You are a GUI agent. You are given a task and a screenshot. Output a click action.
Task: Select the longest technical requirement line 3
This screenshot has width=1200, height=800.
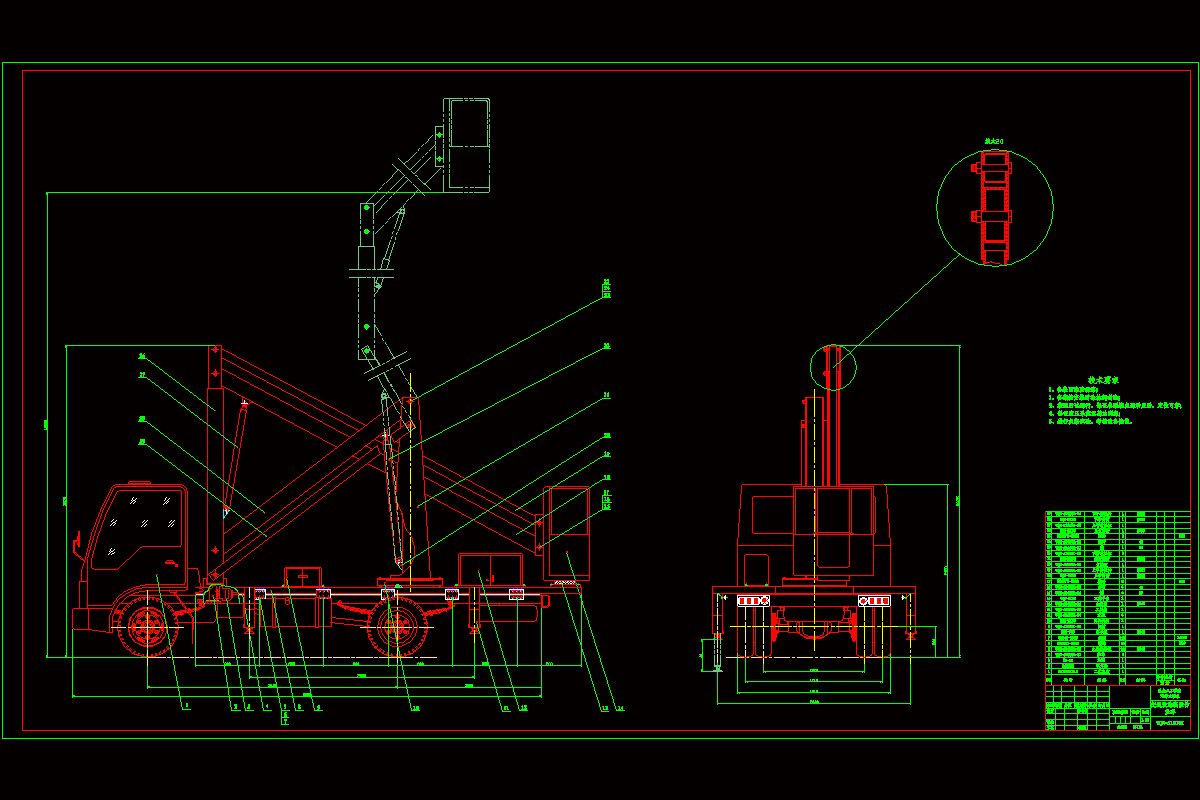[x=1115, y=406]
